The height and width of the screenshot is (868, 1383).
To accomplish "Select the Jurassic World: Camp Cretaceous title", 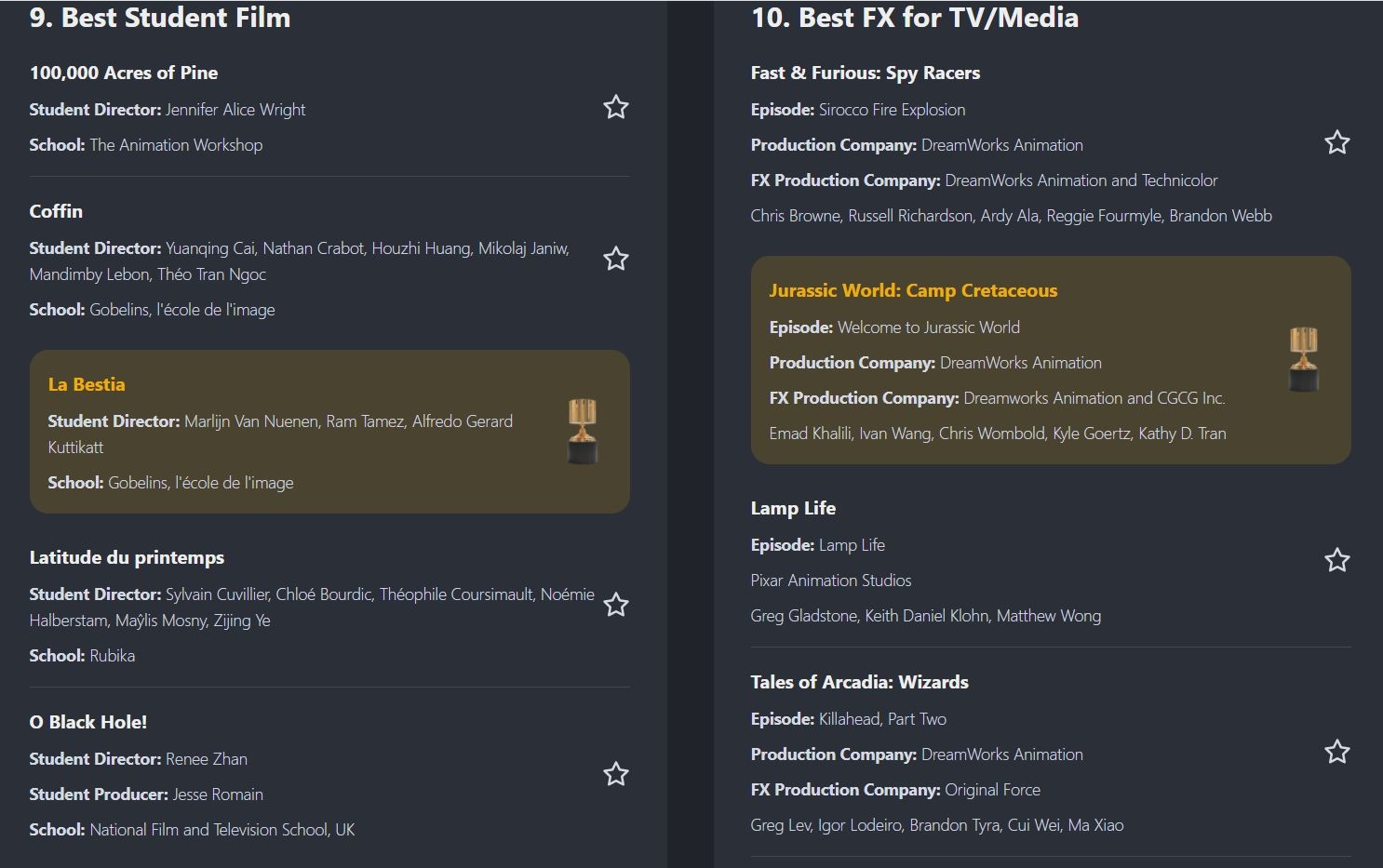I will 913,290.
